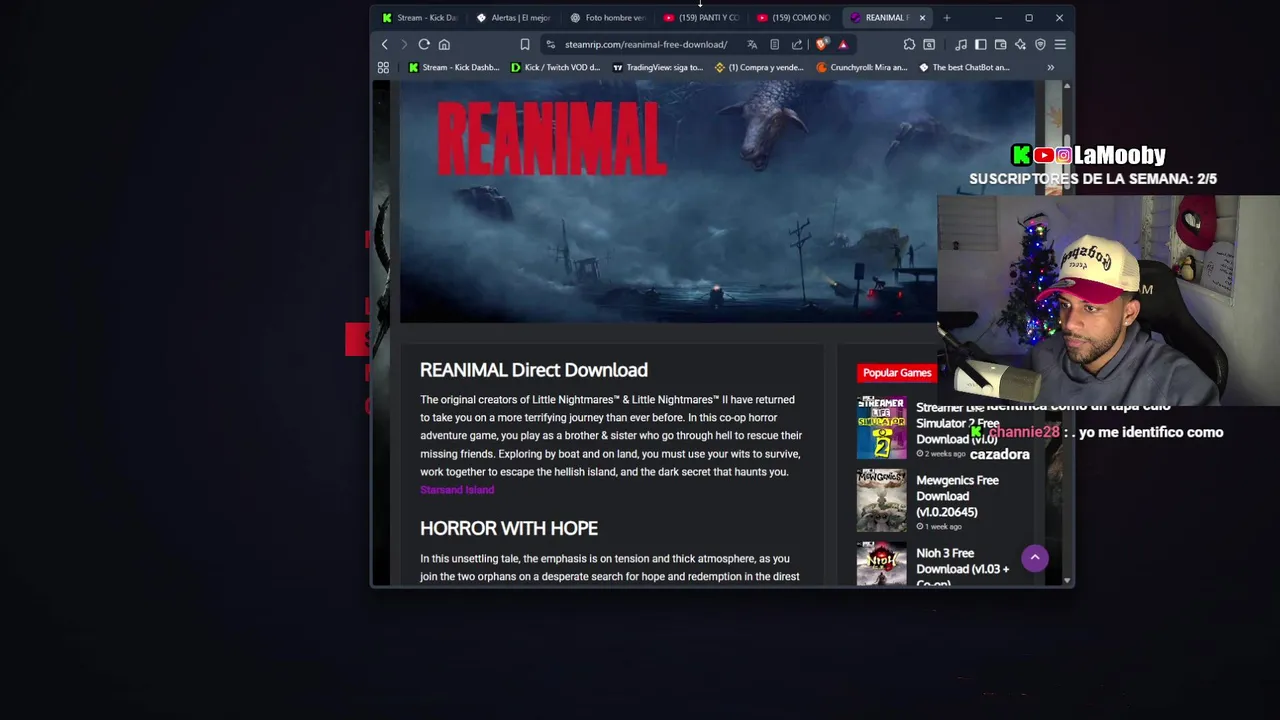Click the share page icon
Screen dimensions: 1280x720
(797, 44)
